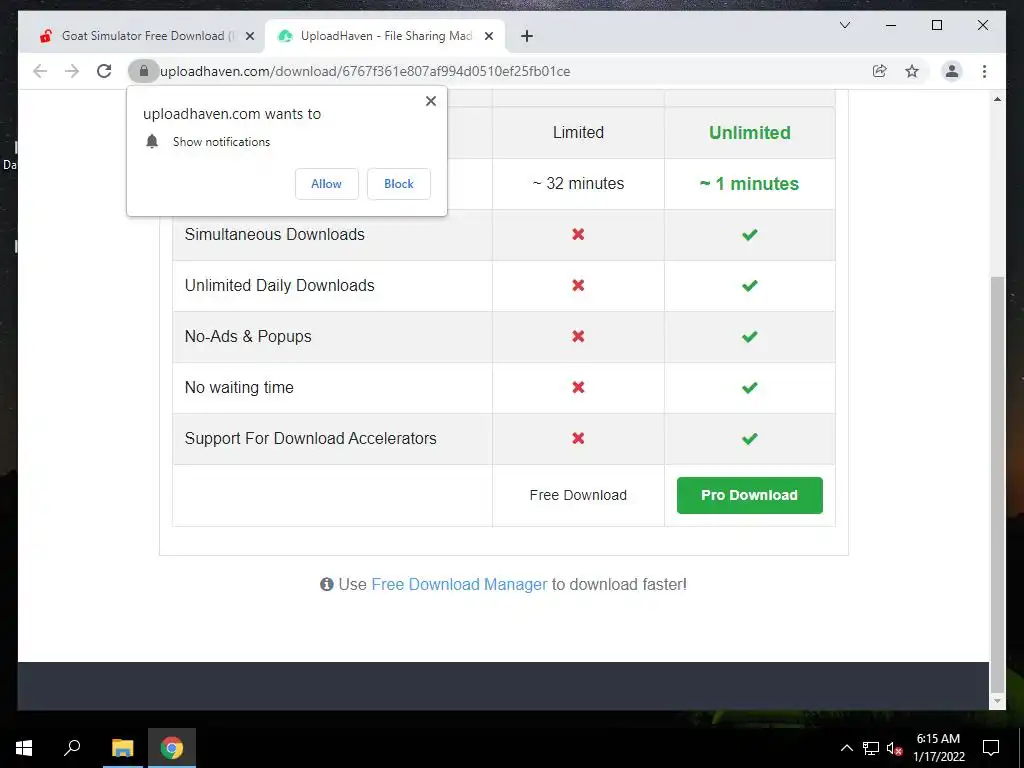Screen dimensions: 1024x768
Task: Click the browser forward arrow
Action: [72, 71]
